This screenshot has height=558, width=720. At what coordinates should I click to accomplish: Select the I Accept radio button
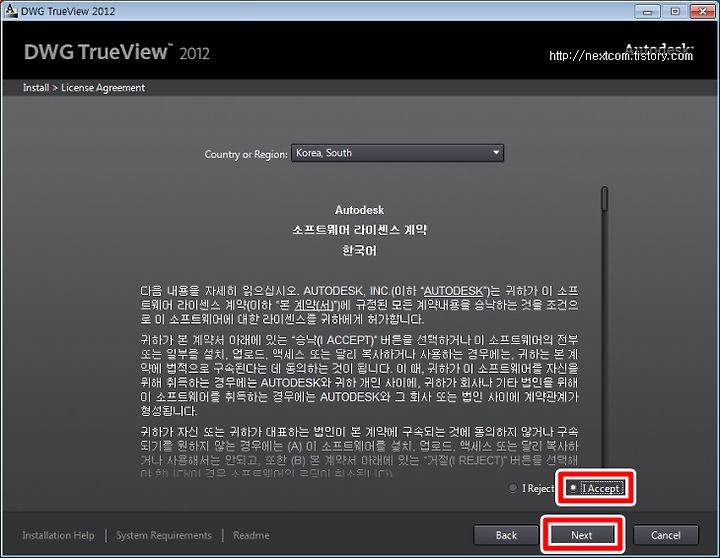(574, 488)
